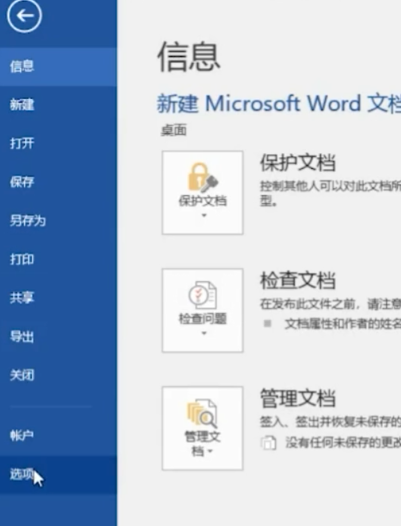Click 关闭 in the sidebar
Viewport: 403px width, 526px height.
pos(58,375)
